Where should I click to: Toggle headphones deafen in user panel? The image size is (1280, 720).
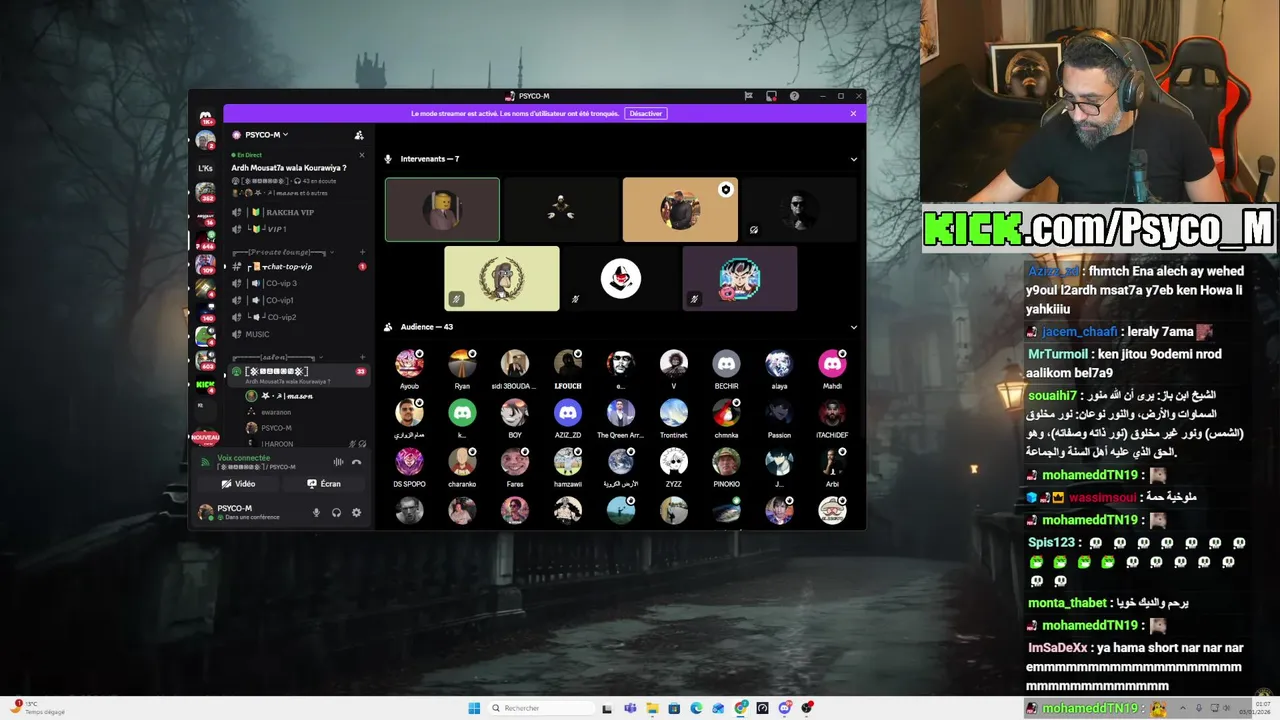coord(336,513)
